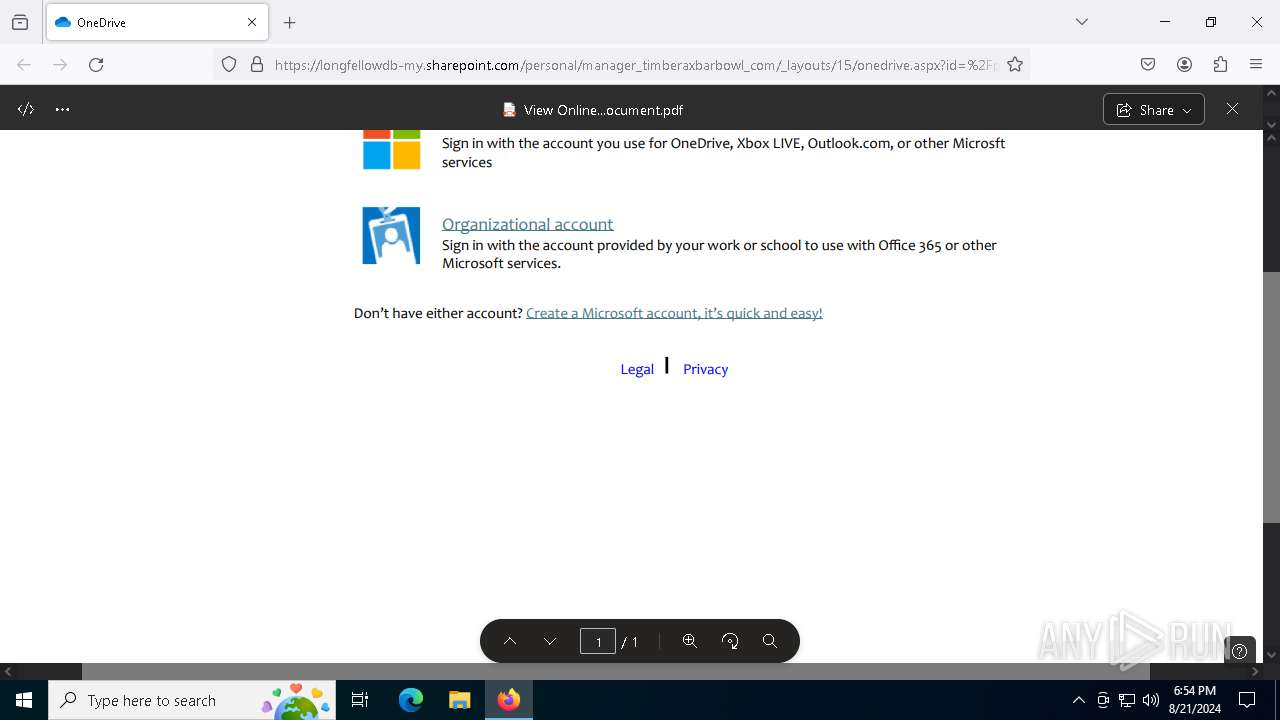Save page to Pocket

click(1148, 64)
